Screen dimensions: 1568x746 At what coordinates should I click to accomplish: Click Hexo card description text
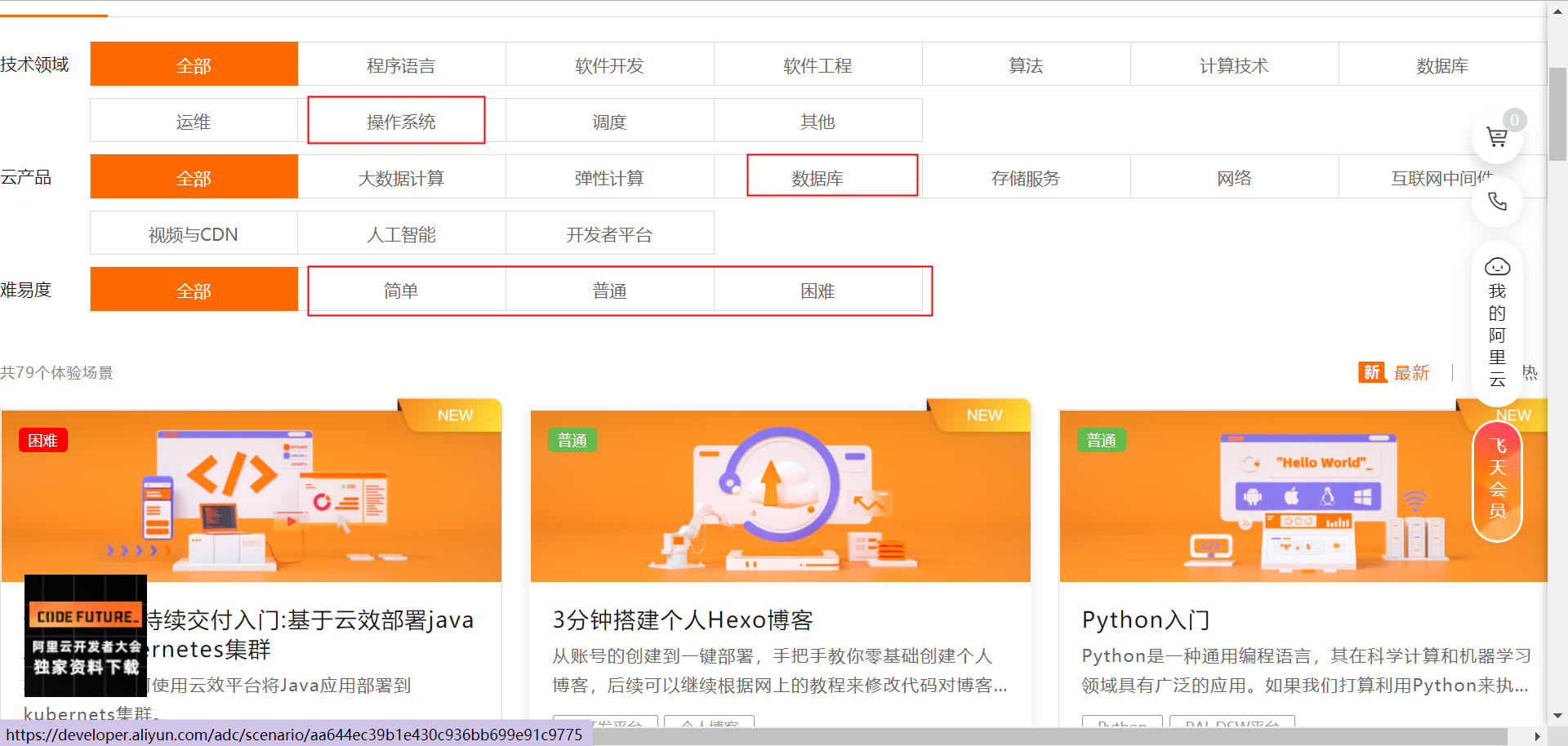[x=780, y=670]
